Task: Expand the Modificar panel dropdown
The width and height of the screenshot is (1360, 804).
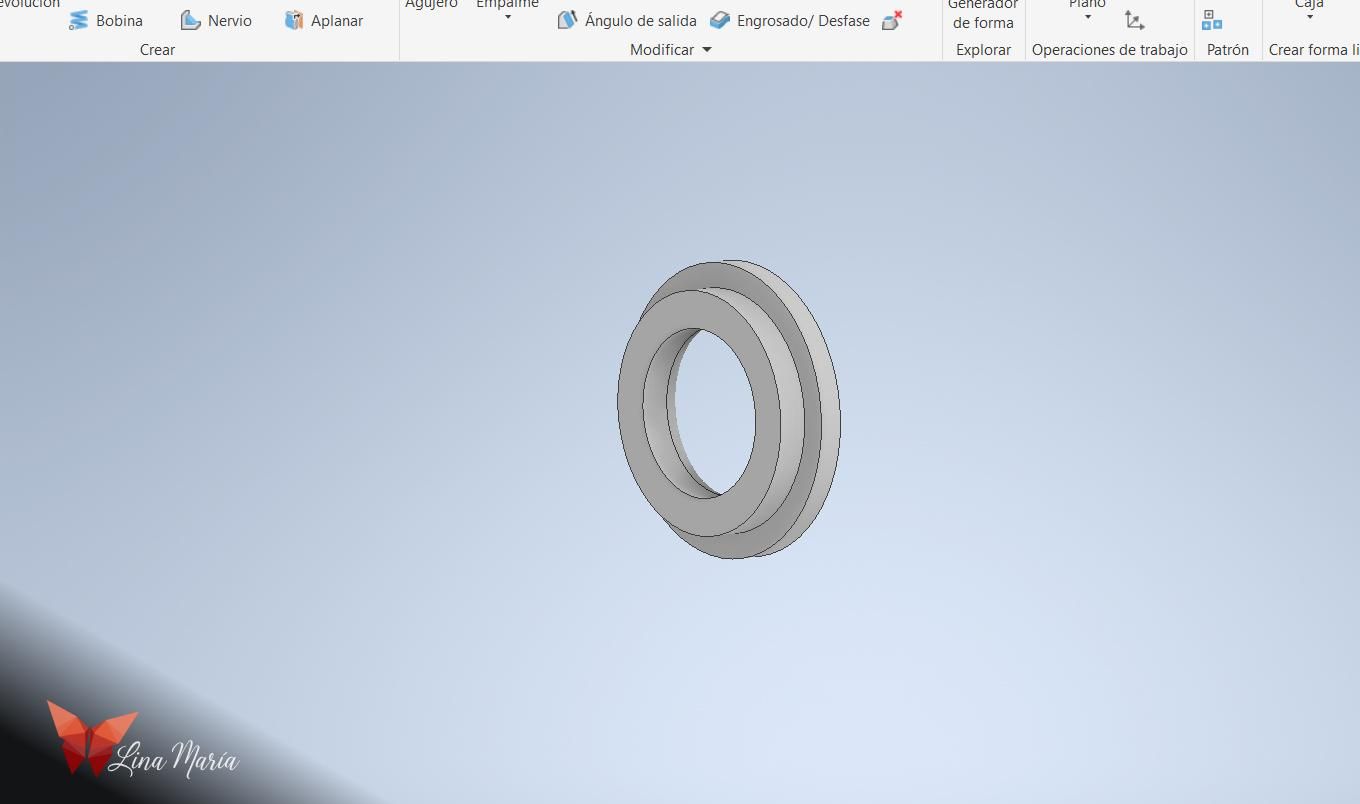Action: coord(706,49)
